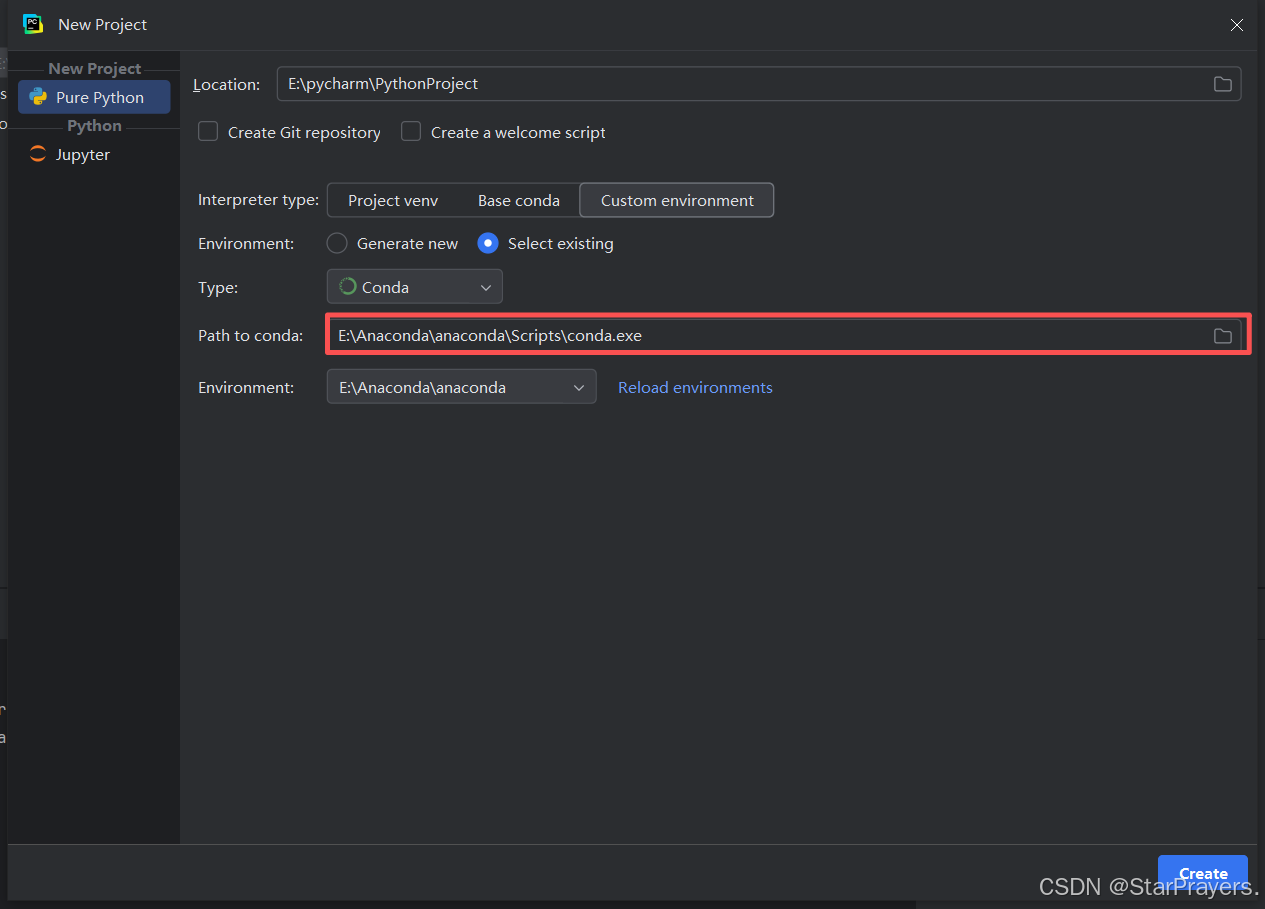Click the Path to conda label
This screenshot has height=909, width=1265.
(250, 336)
